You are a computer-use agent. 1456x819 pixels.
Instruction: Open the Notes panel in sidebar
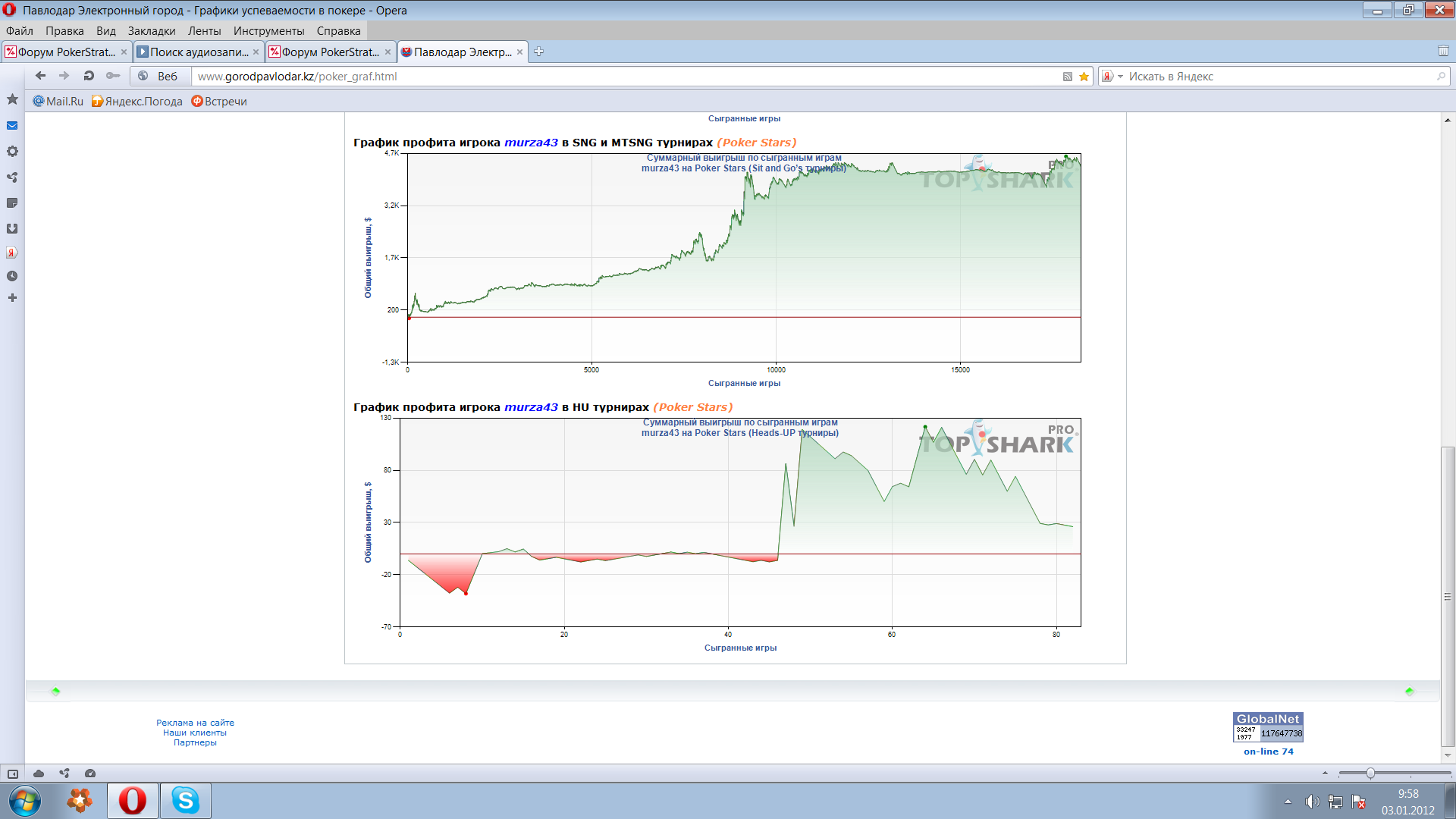12,203
